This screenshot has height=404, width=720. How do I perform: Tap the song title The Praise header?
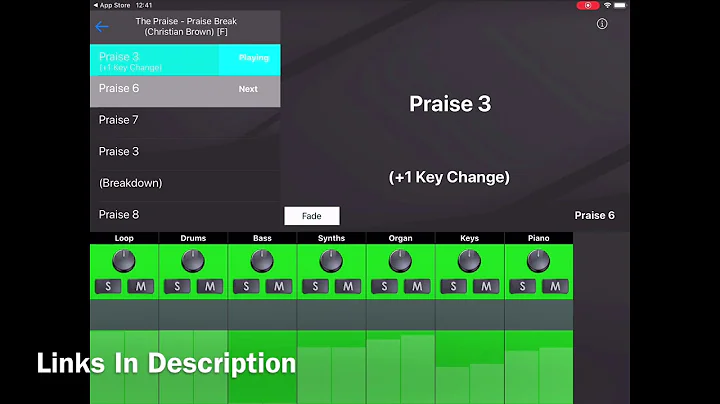coord(186,27)
